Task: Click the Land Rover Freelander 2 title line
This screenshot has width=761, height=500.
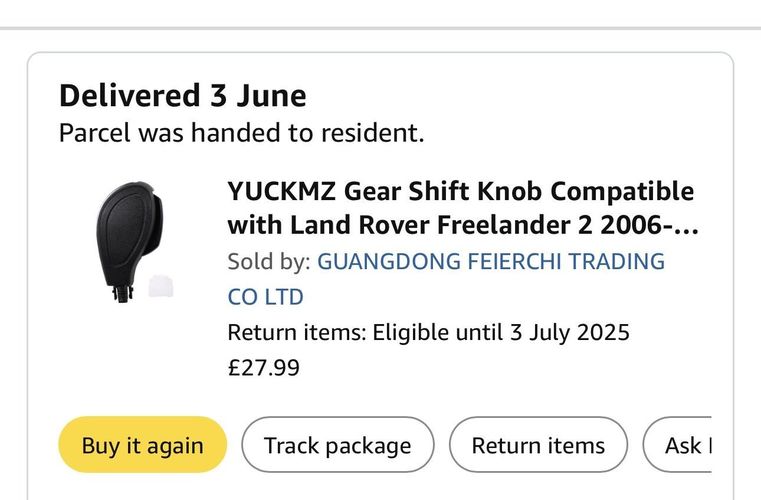Action: click(x=463, y=225)
